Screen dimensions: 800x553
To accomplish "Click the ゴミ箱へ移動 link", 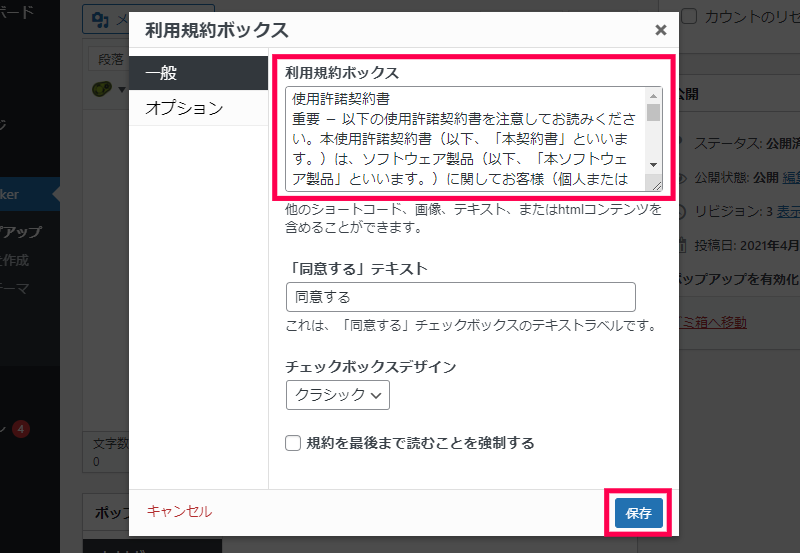I will click(713, 322).
